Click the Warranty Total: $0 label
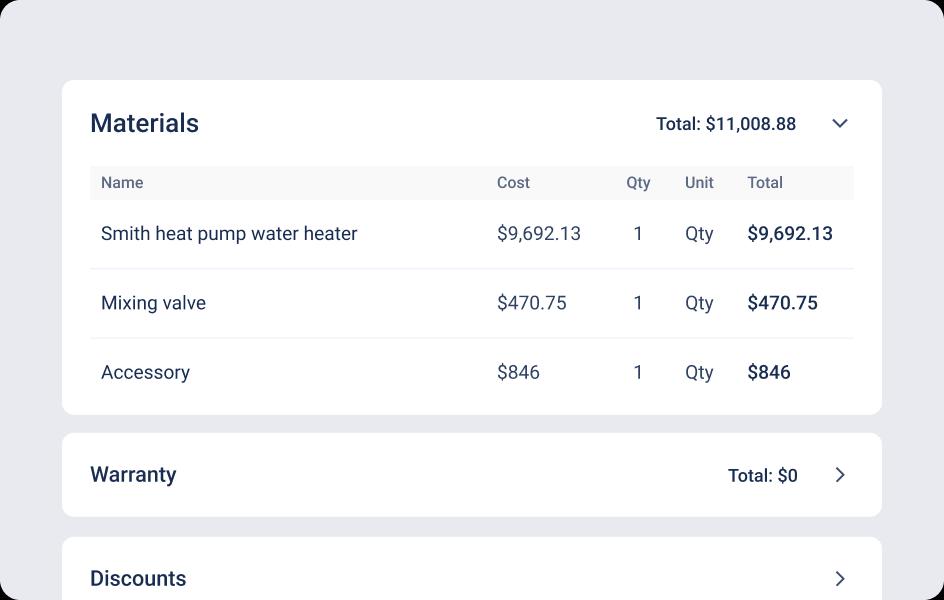The image size is (944, 600). click(762, 475)
